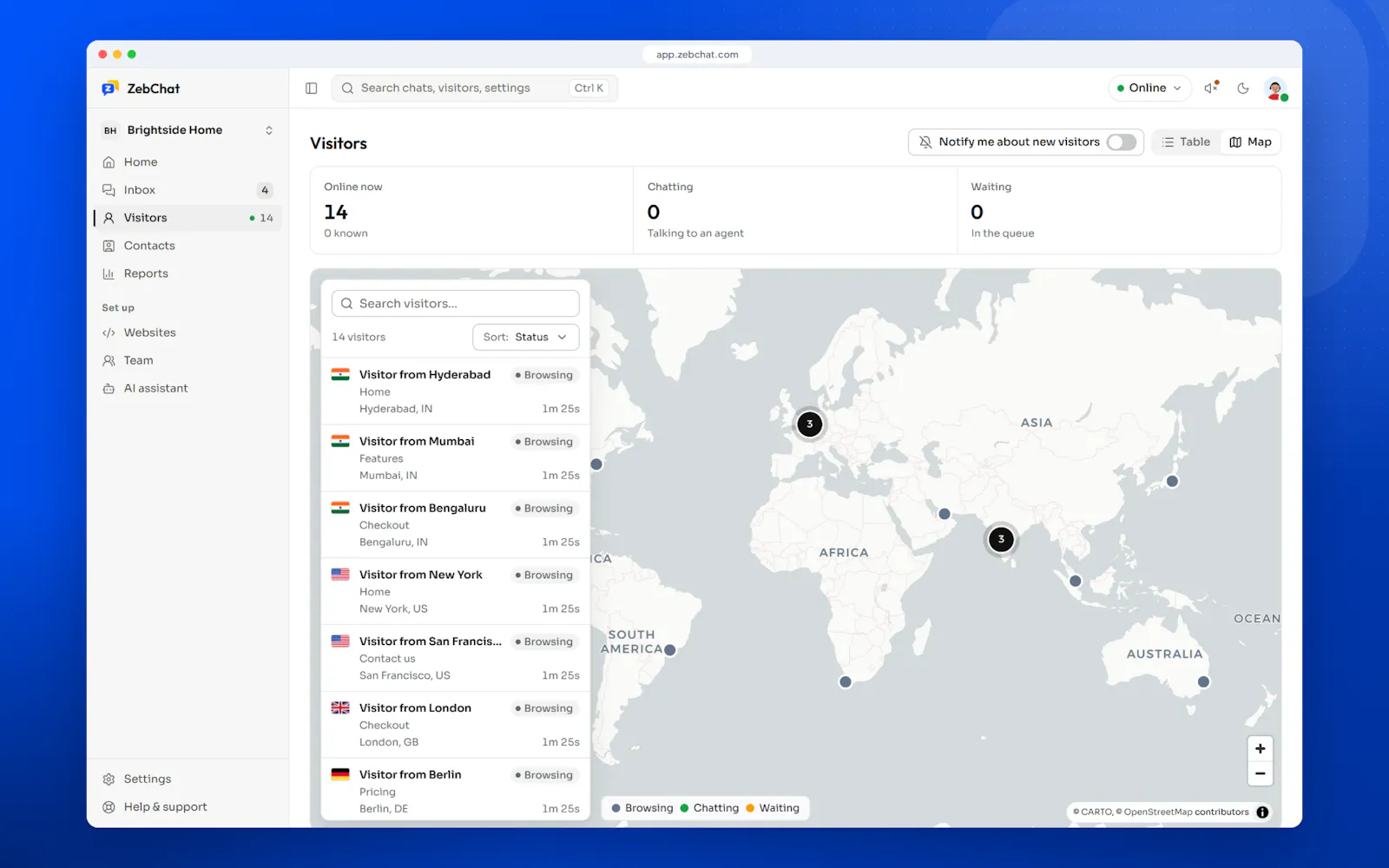Open user profile avatar
The width and height of the screenshot is (1389, 868).
tap(1275, 89)
